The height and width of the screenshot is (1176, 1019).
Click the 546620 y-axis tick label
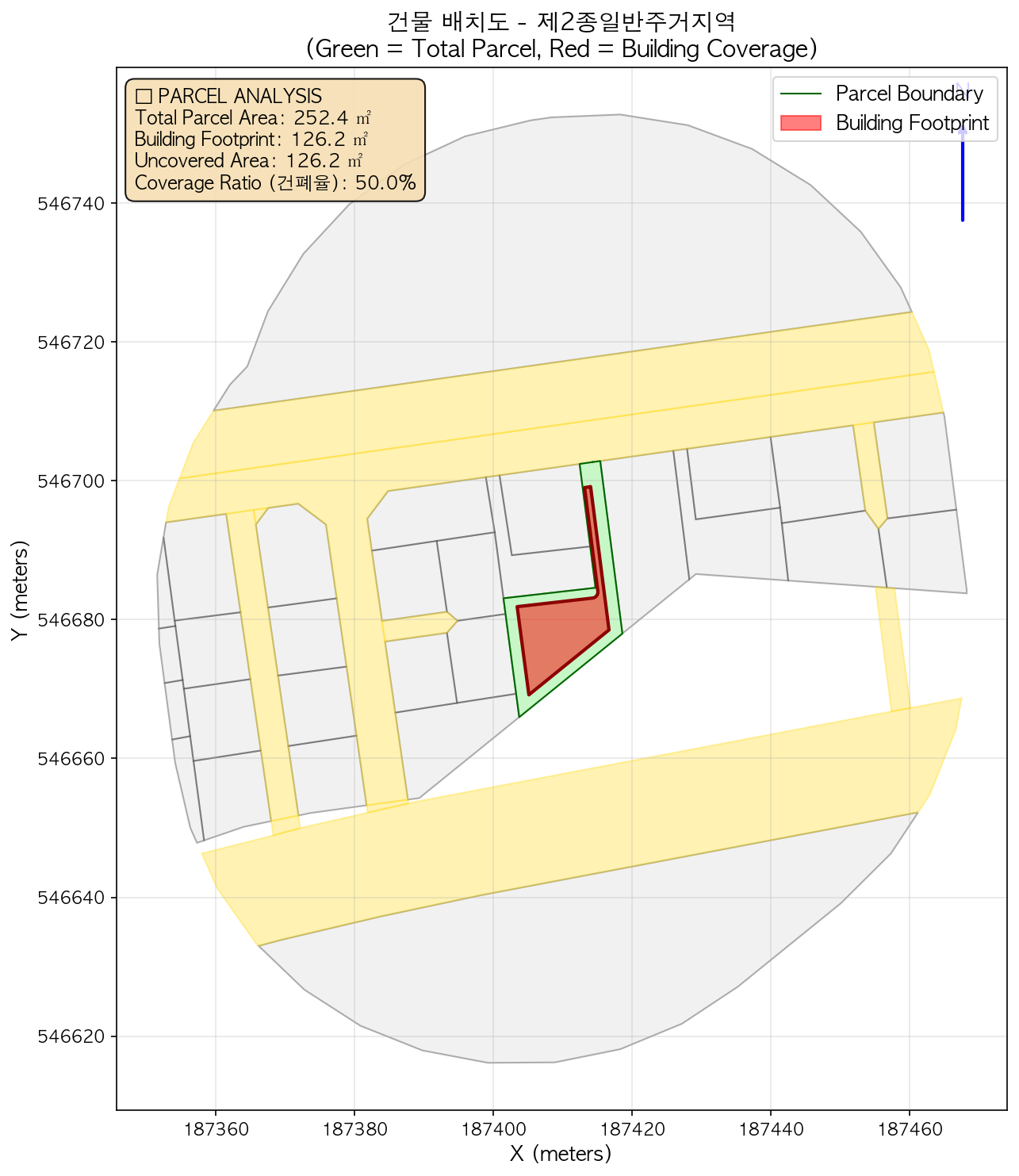[72, 1036]
